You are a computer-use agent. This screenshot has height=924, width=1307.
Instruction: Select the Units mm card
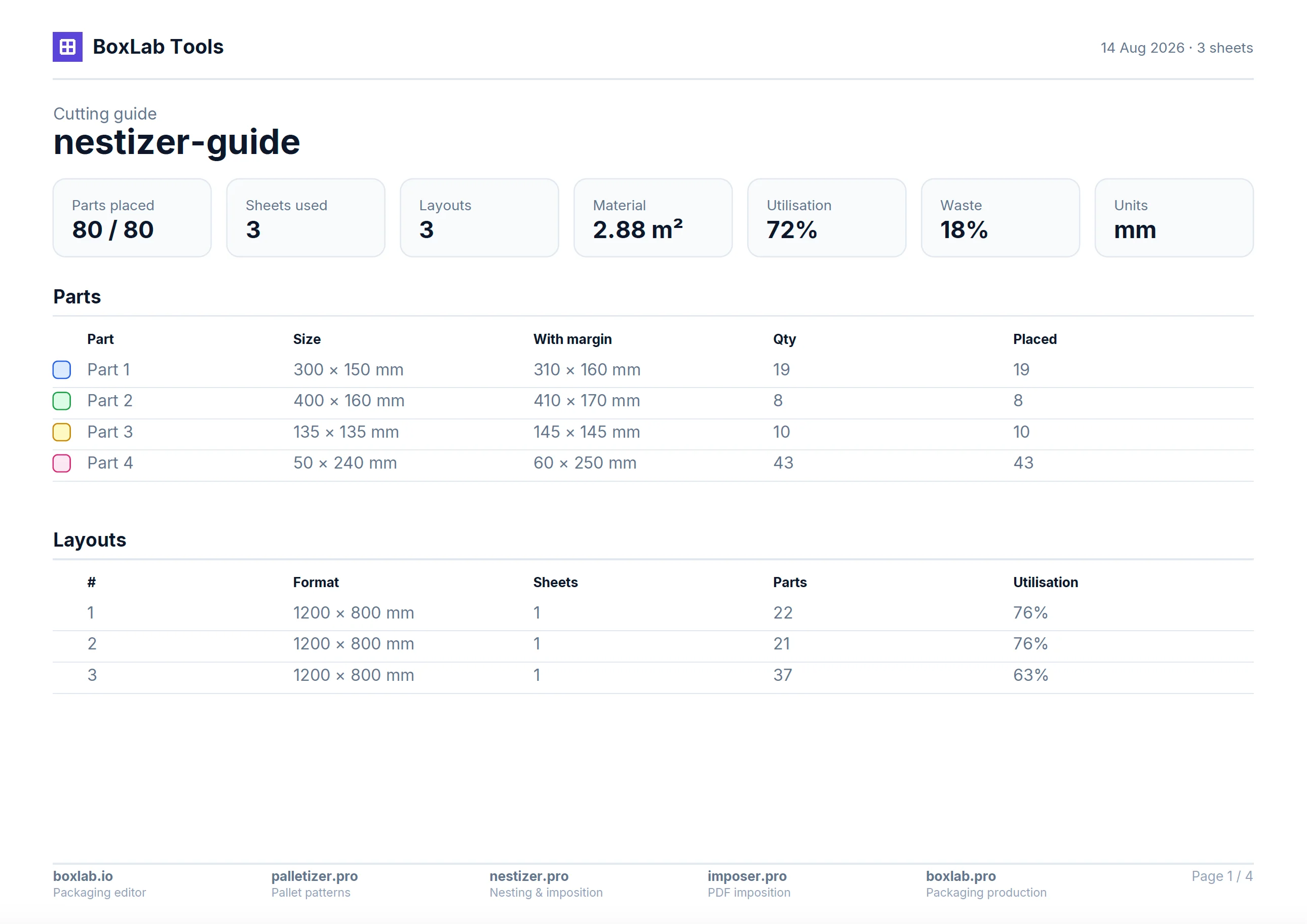point(1174,217)
